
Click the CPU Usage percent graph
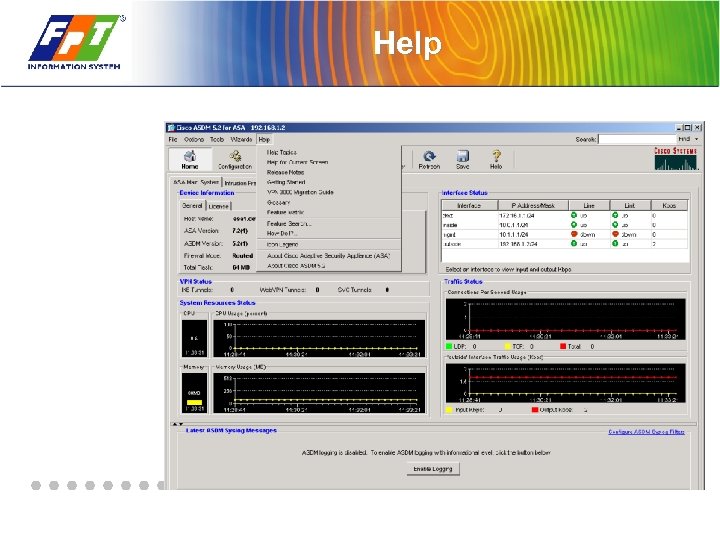click(x=319, y=339)
